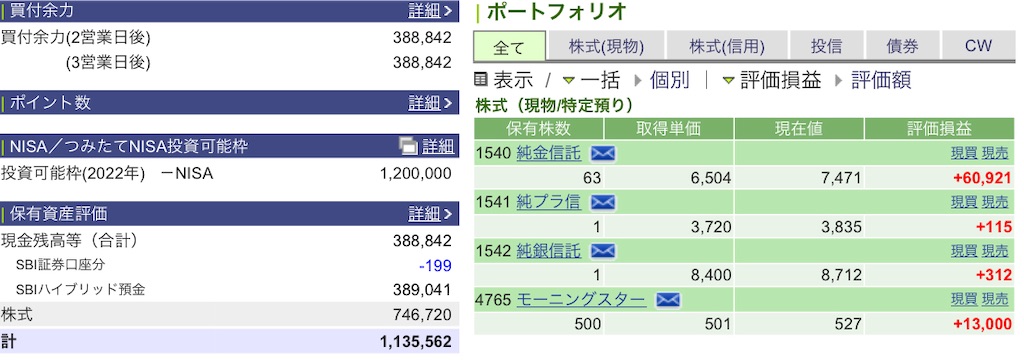Click the 表示 table grid icon
Viewport: 1024px width, 360px height.
coord(481,80)
